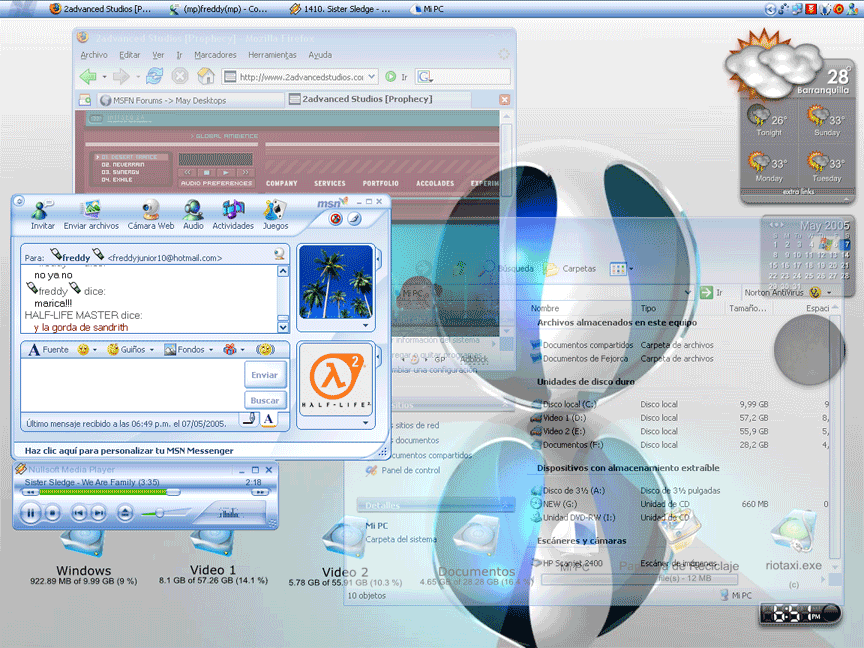The width and height of the screenshot is (864, 648).
Task: Click 'Haz clic aquí para personalizar tu MSN Messenger'
Action: click(x=129, y=451)
